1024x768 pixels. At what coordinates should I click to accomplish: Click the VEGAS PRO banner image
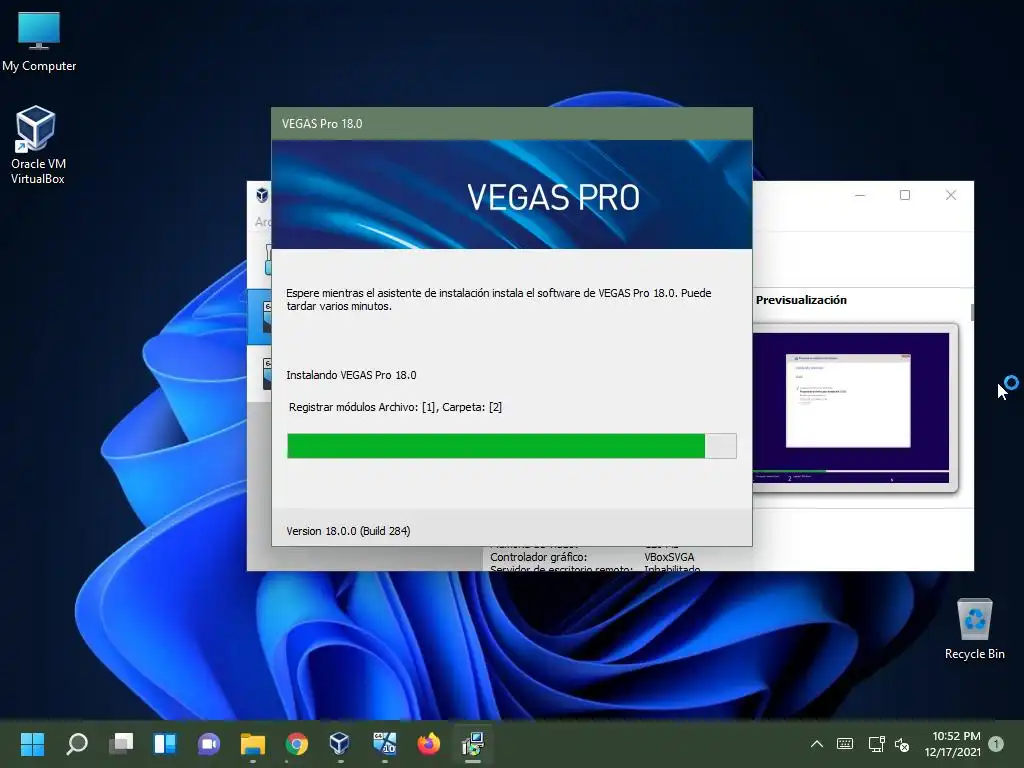(511, 194)
